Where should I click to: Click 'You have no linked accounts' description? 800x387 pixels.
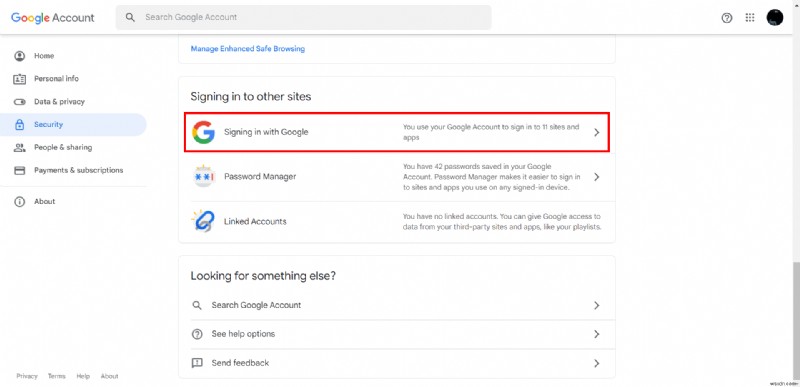[x=502, y=221]
